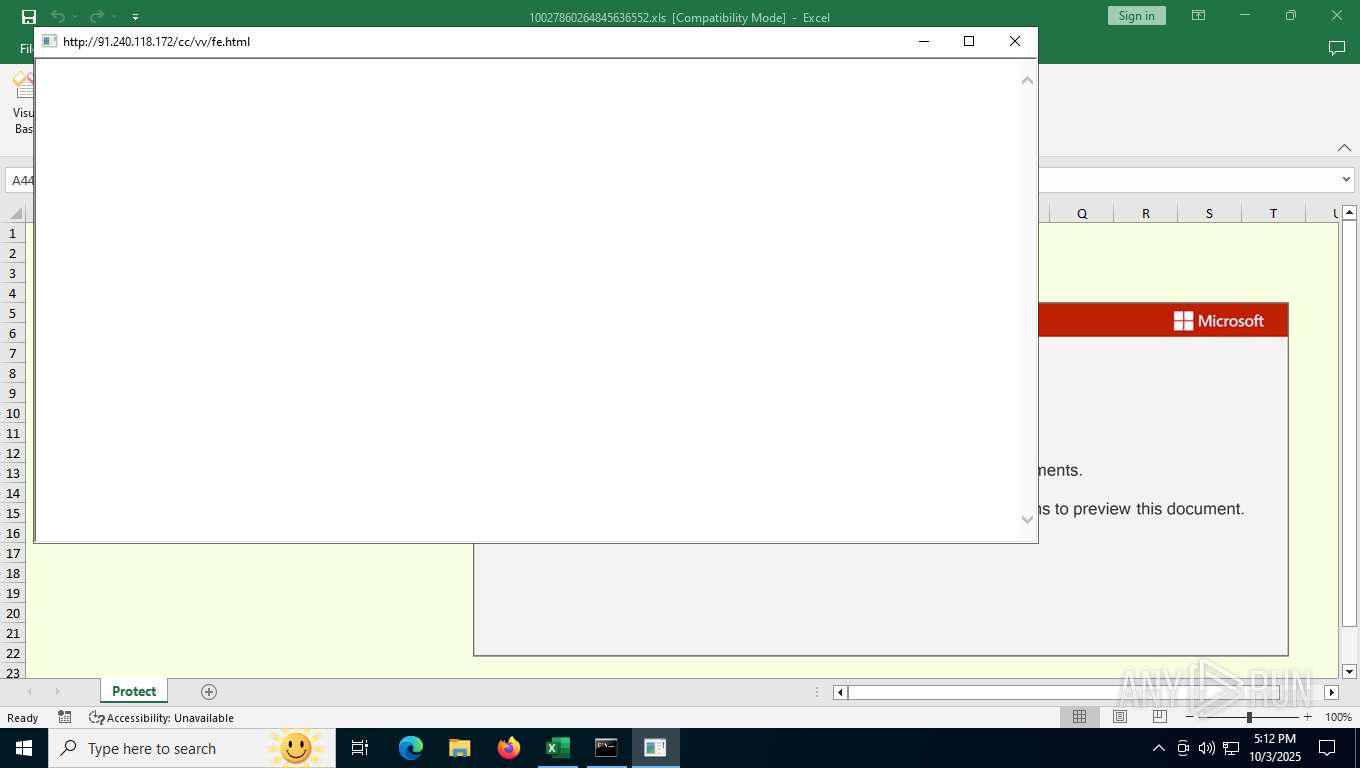
Task: Open the Comments pane icon
Action: tap(1336, 48)
